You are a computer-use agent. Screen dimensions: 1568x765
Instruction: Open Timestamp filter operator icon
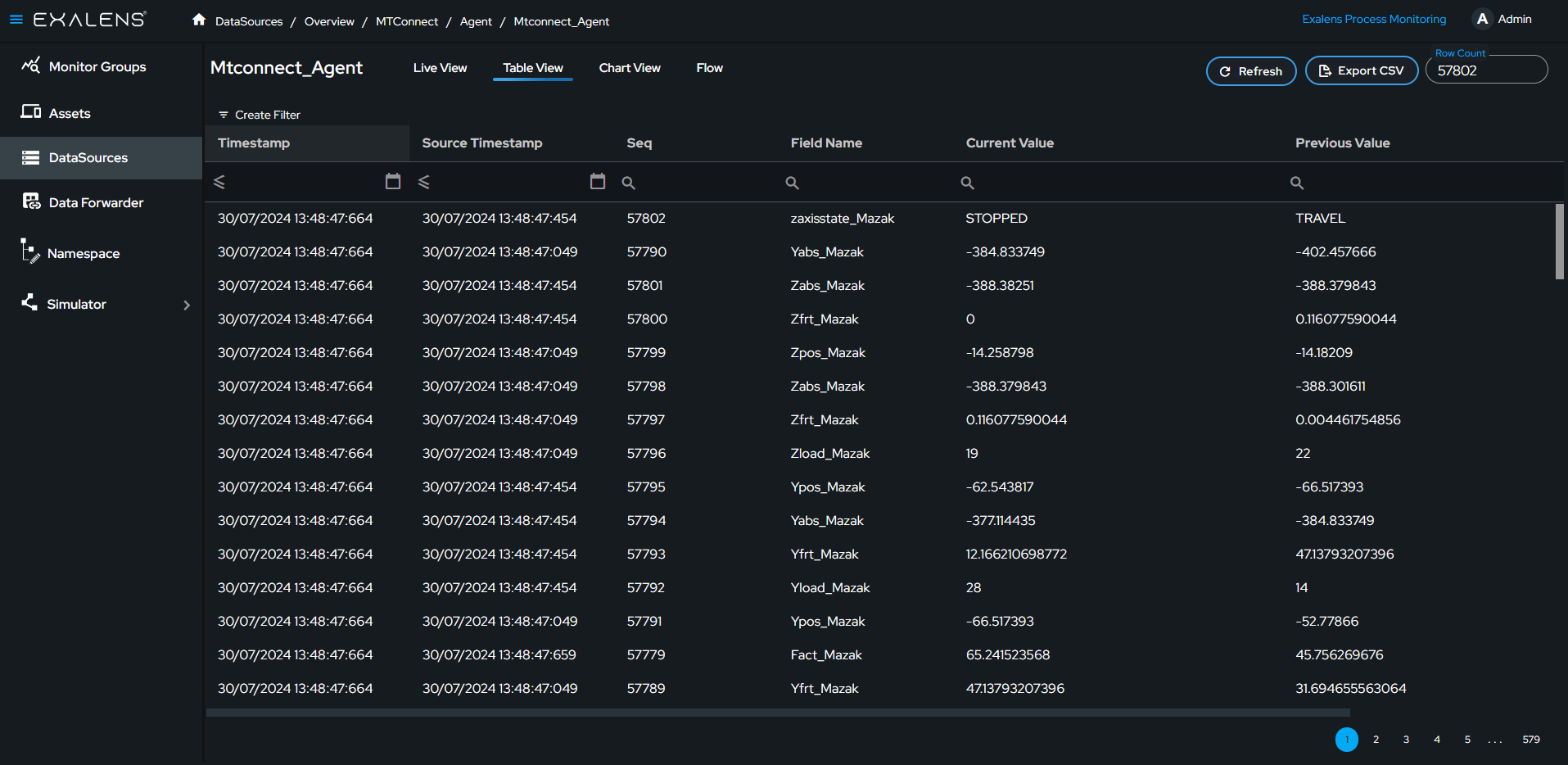click(219, 182)
